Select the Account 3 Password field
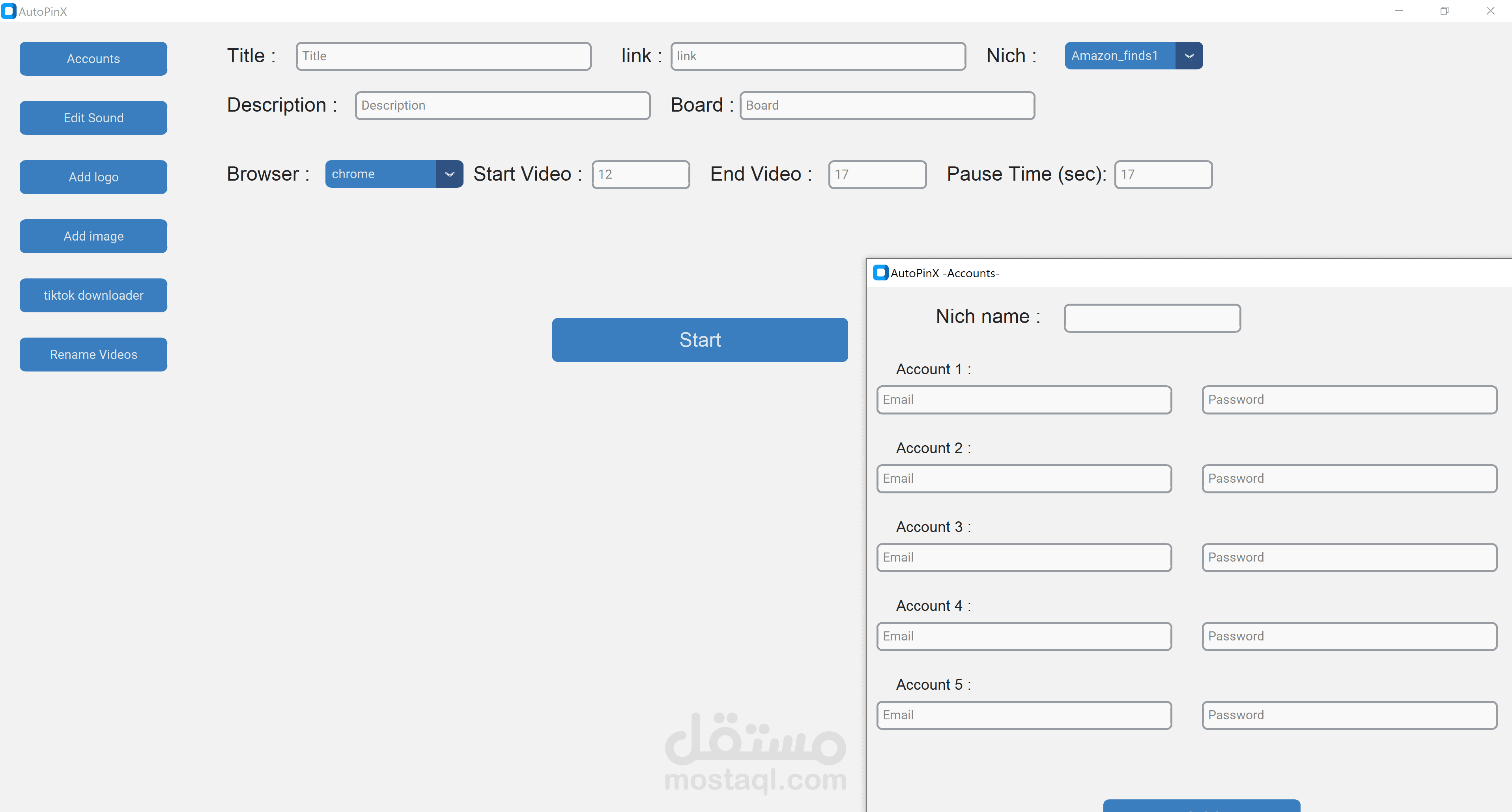This screenshot has height=812, width=1512. click(1349, 557)
